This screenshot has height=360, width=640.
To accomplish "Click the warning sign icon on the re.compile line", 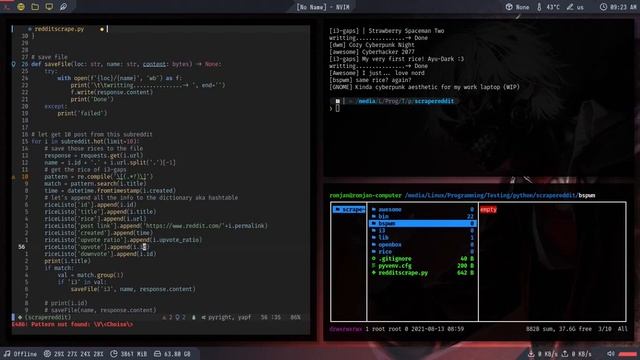I will 13,177.
